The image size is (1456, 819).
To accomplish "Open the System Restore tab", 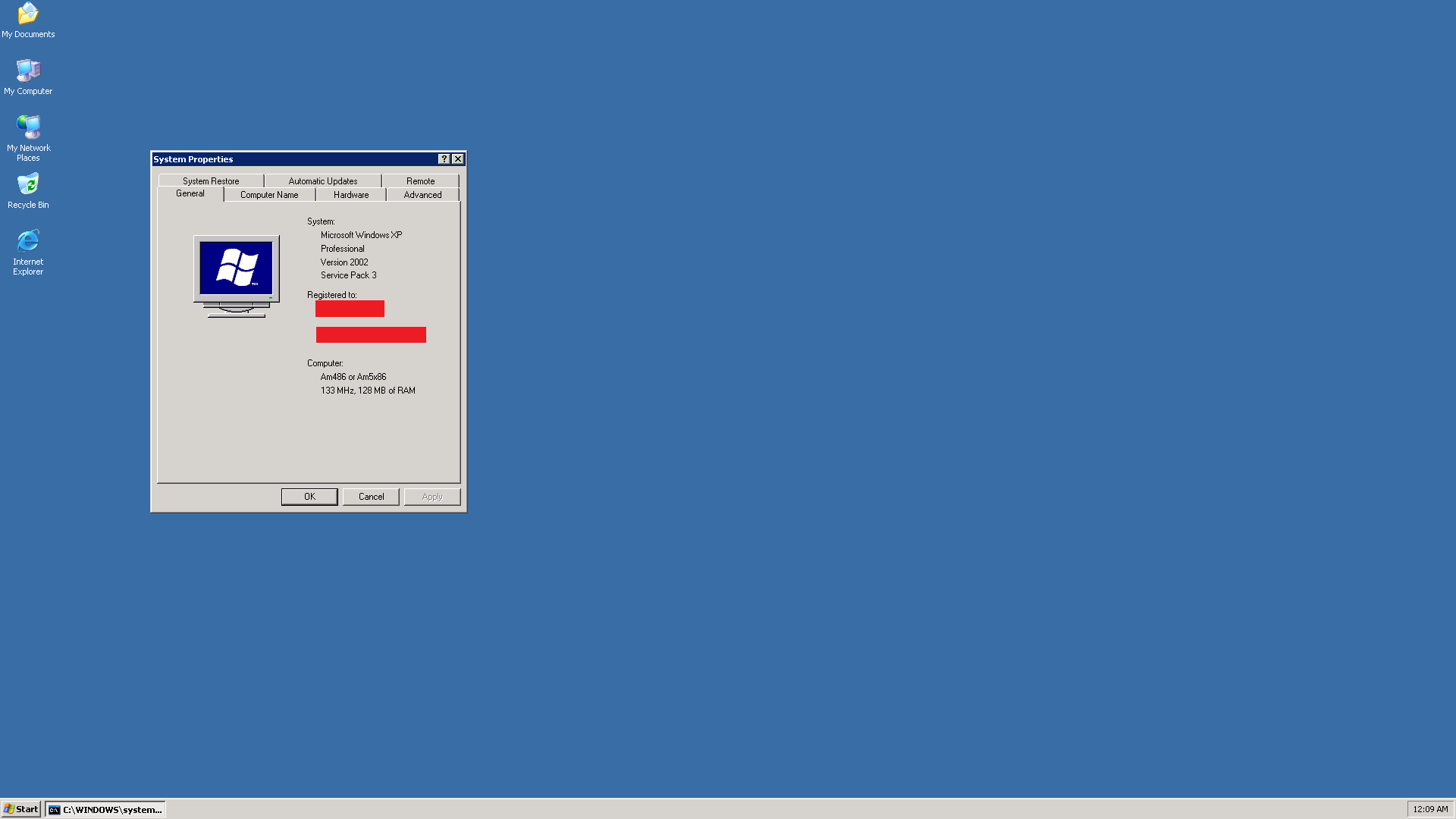I will (x=210, y=180).
